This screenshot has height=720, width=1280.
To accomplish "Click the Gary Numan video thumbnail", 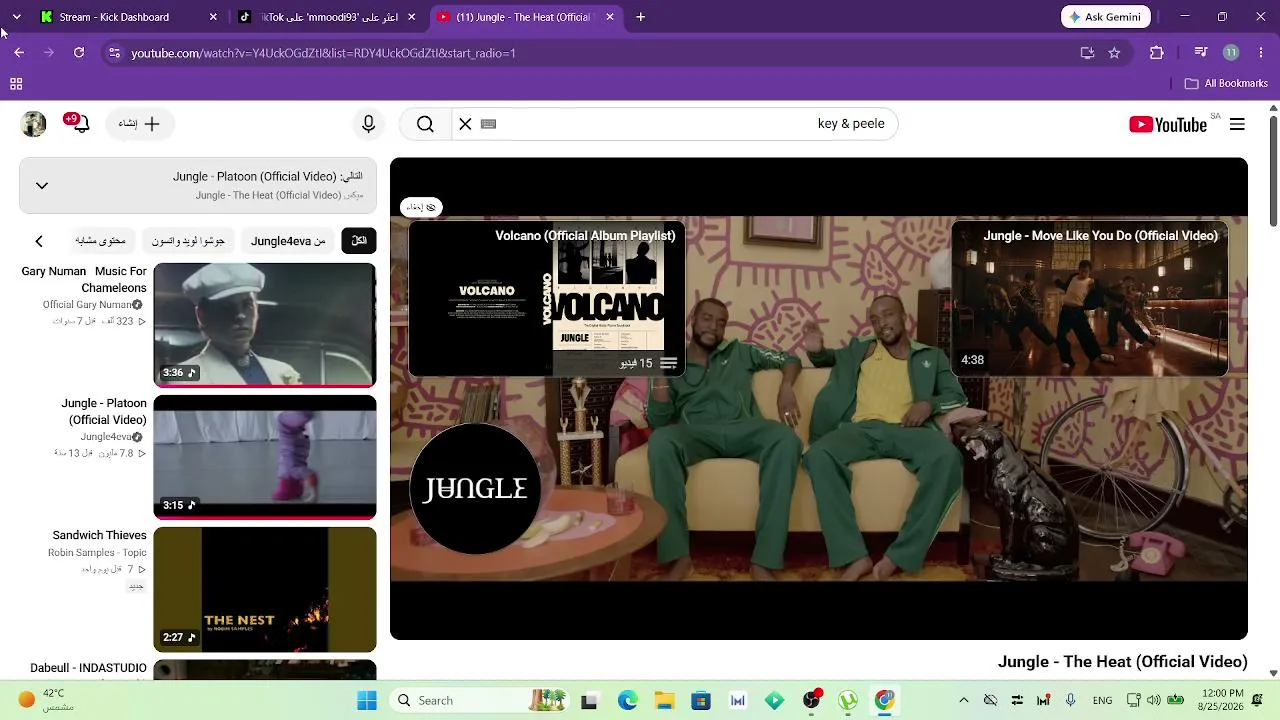I will 265,325.
